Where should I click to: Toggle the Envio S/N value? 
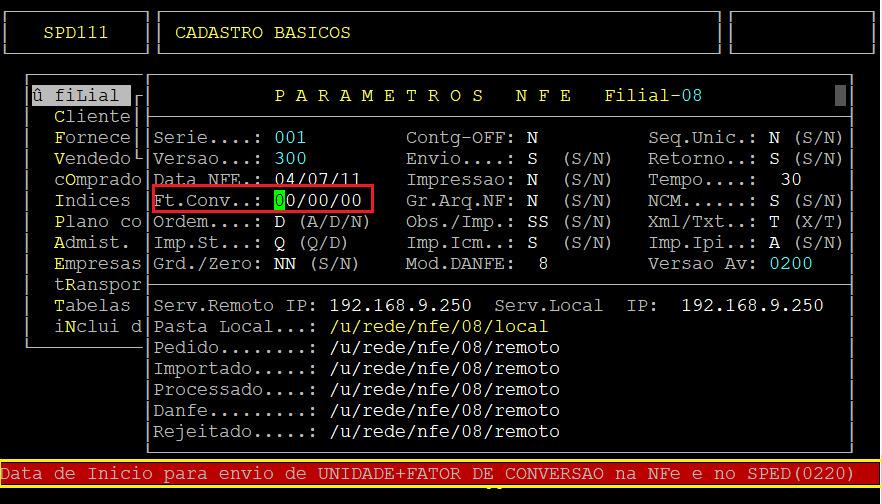pos(532,159)
